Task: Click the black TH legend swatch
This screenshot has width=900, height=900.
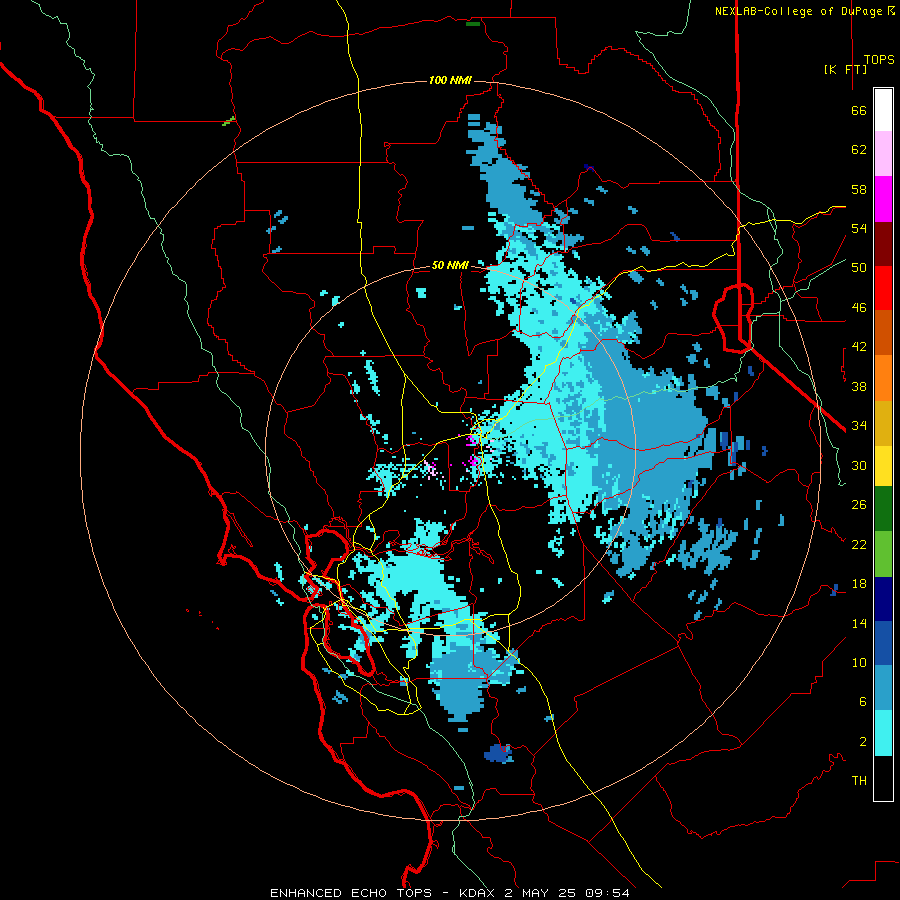Action: 883,778
